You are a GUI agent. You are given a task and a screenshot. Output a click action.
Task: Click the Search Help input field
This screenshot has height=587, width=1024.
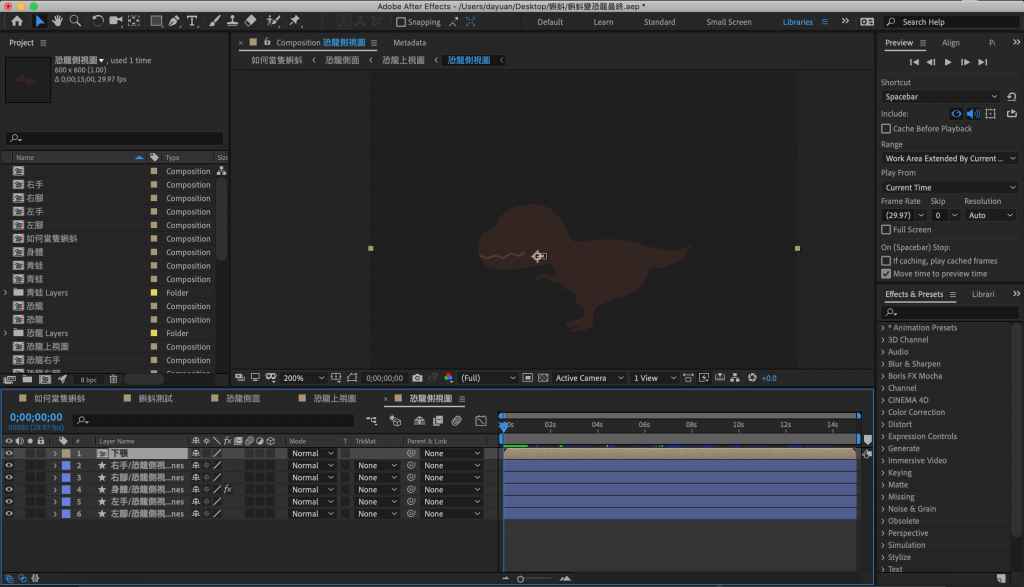pos(950,22)
